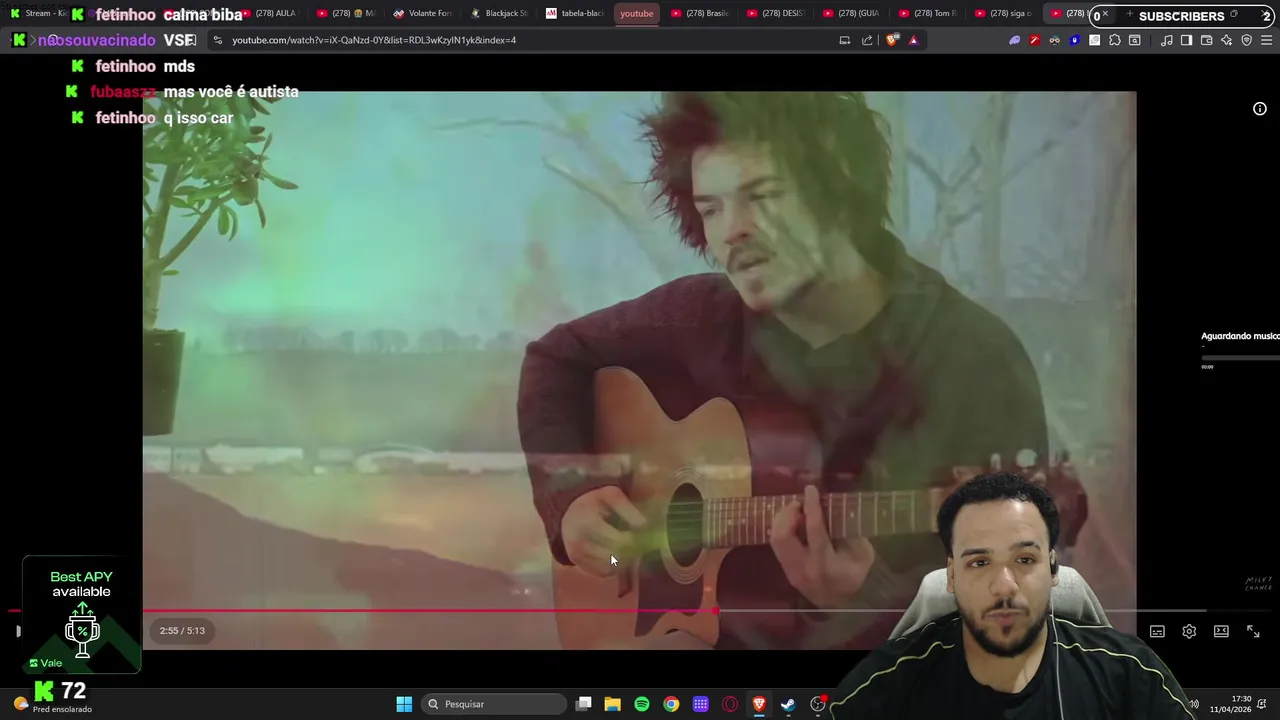The image size is (1280, 720).
Task: Click the site settings icon beside the URL
Action: (218, 40)
